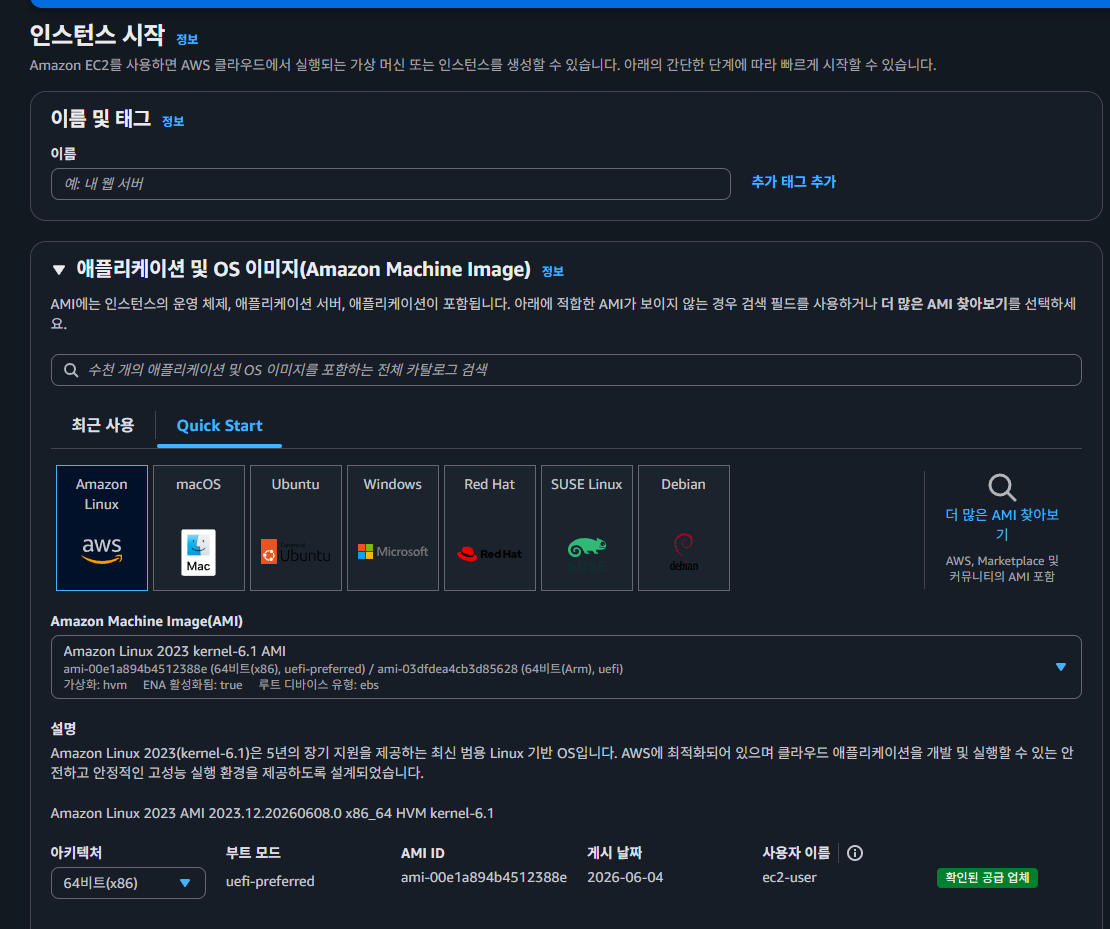The width and height of the screenshot is (1110, 929).
Task: Click the 설명 heading
Action: click(x=63, y=728)
